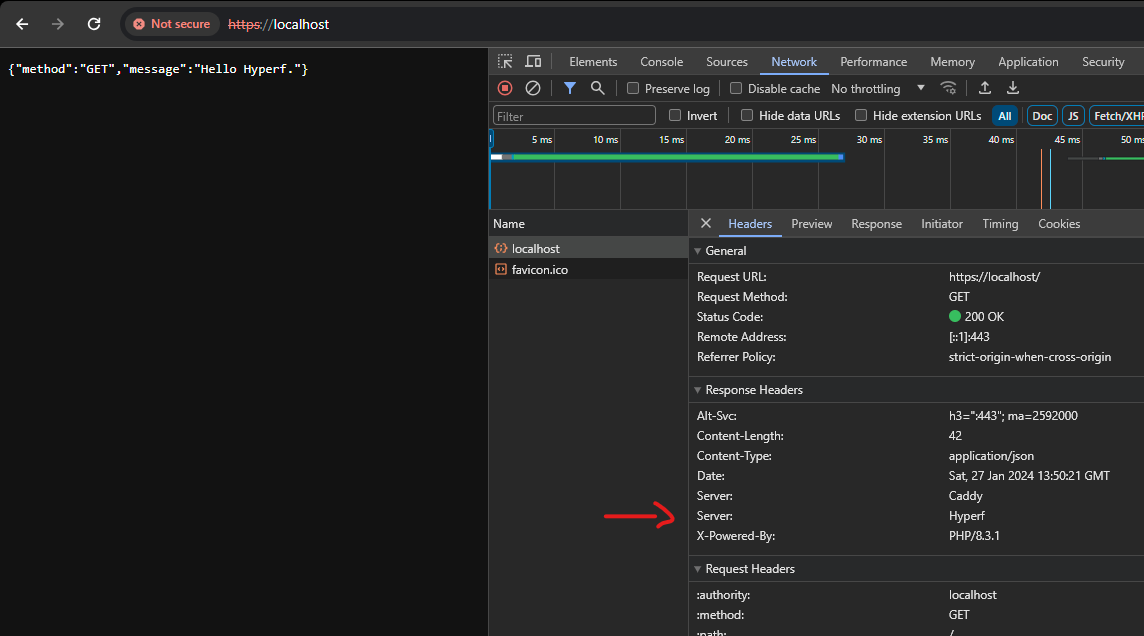Switch to the Console tab
Image resolution: width=1144 pixels, height=636 pixels.
[661, 62]
